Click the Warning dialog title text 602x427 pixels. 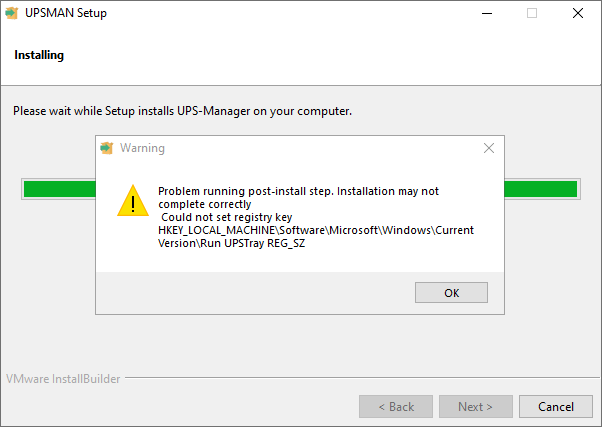pyautogui.click(x=142, y=148)
